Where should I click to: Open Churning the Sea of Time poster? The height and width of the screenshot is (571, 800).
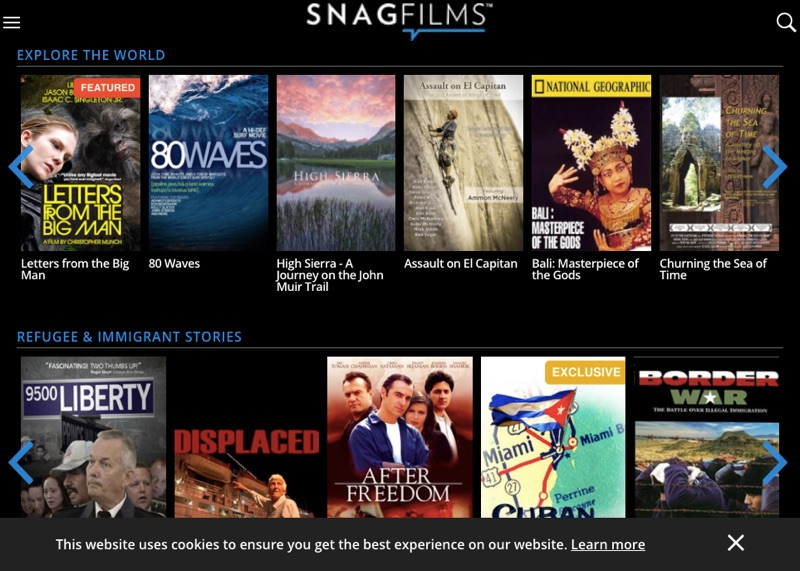point(719,163)
